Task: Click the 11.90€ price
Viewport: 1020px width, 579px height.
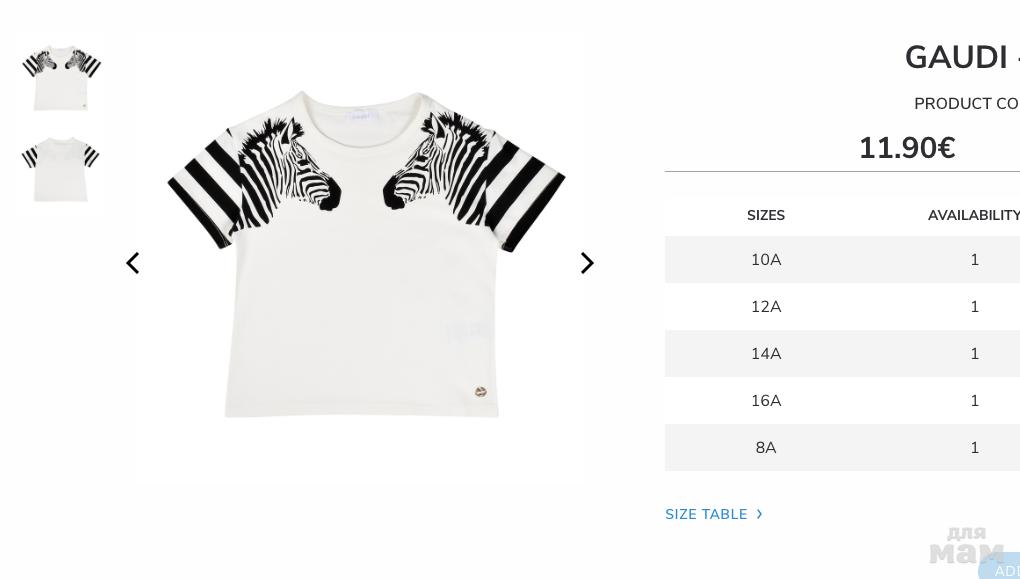Action: (907, 148)
